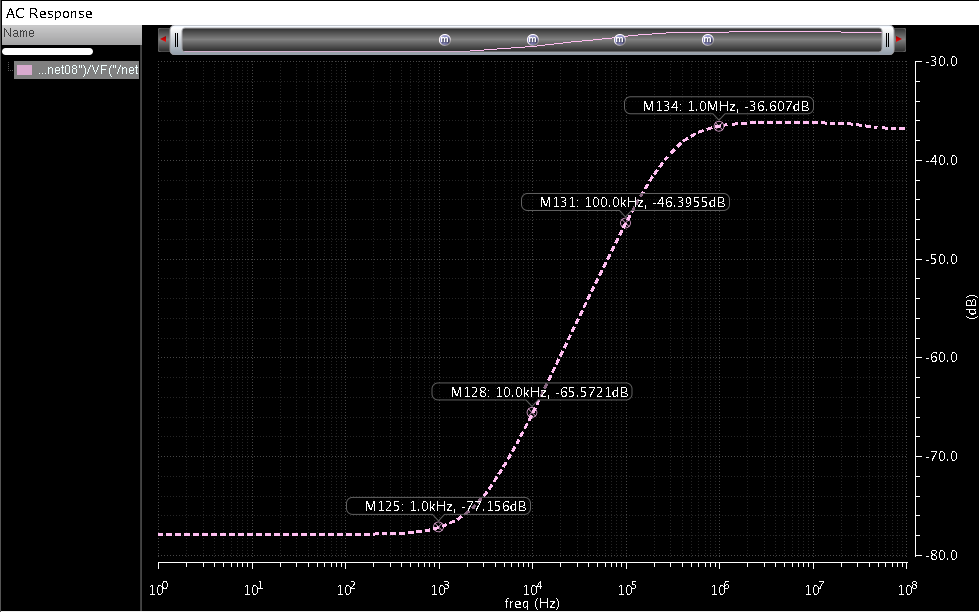The image size is (979, 612).
Task: Grab the right handle of the overview slider
Action: coord(887,40)
